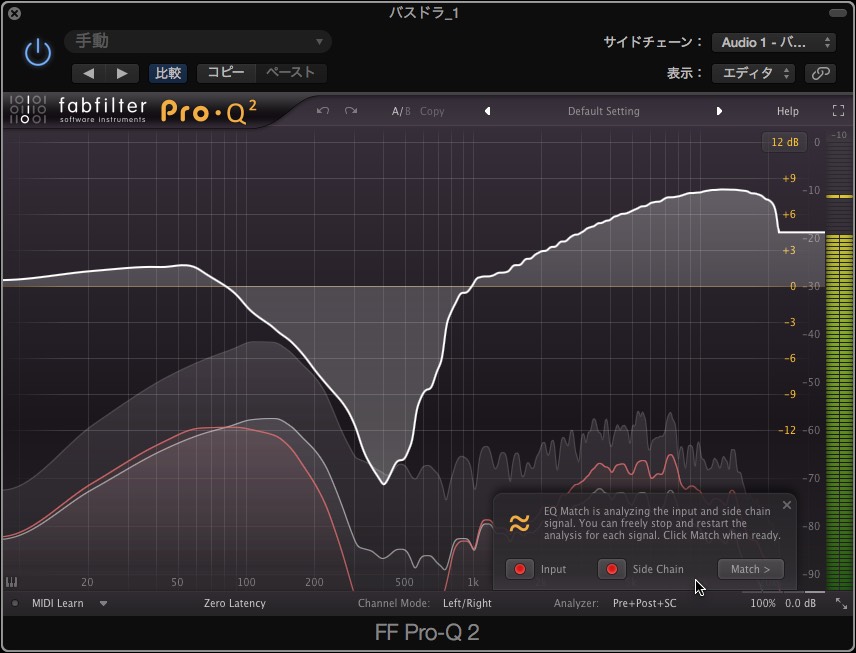Image resolution: width=856 pixels, height=653 pixels.
Task: Go to next preset with right arrow
Action: tap(122, 73)
